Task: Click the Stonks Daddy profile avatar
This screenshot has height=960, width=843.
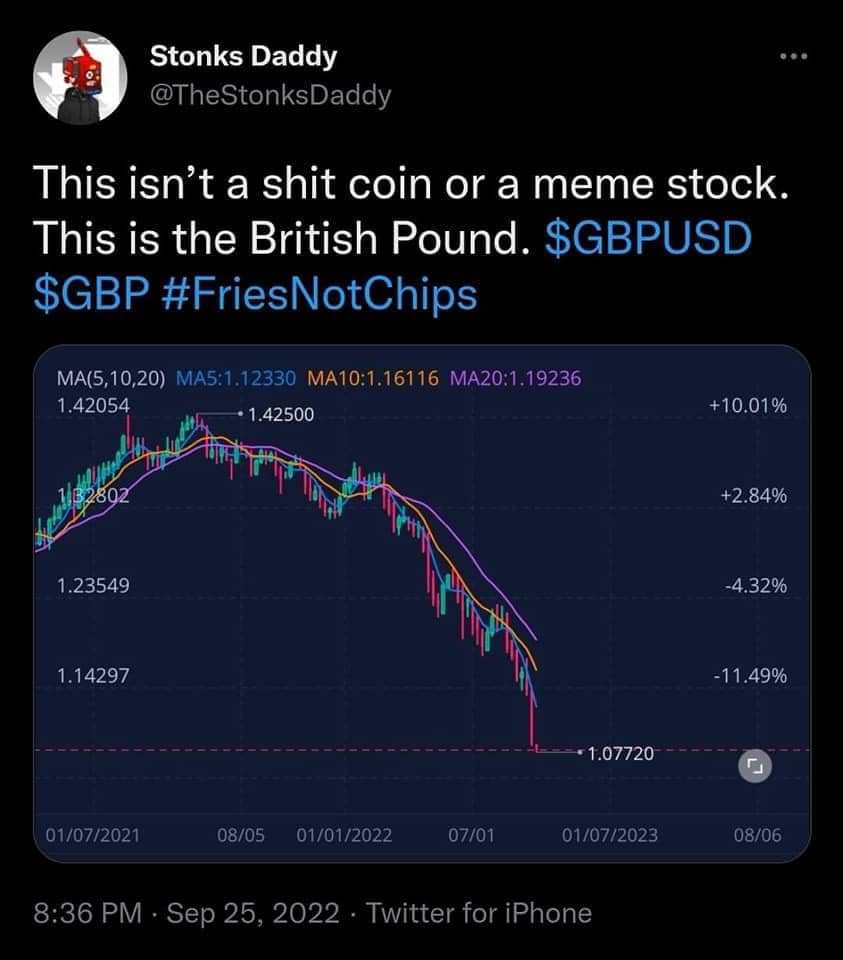Action: tap(78, 78)
